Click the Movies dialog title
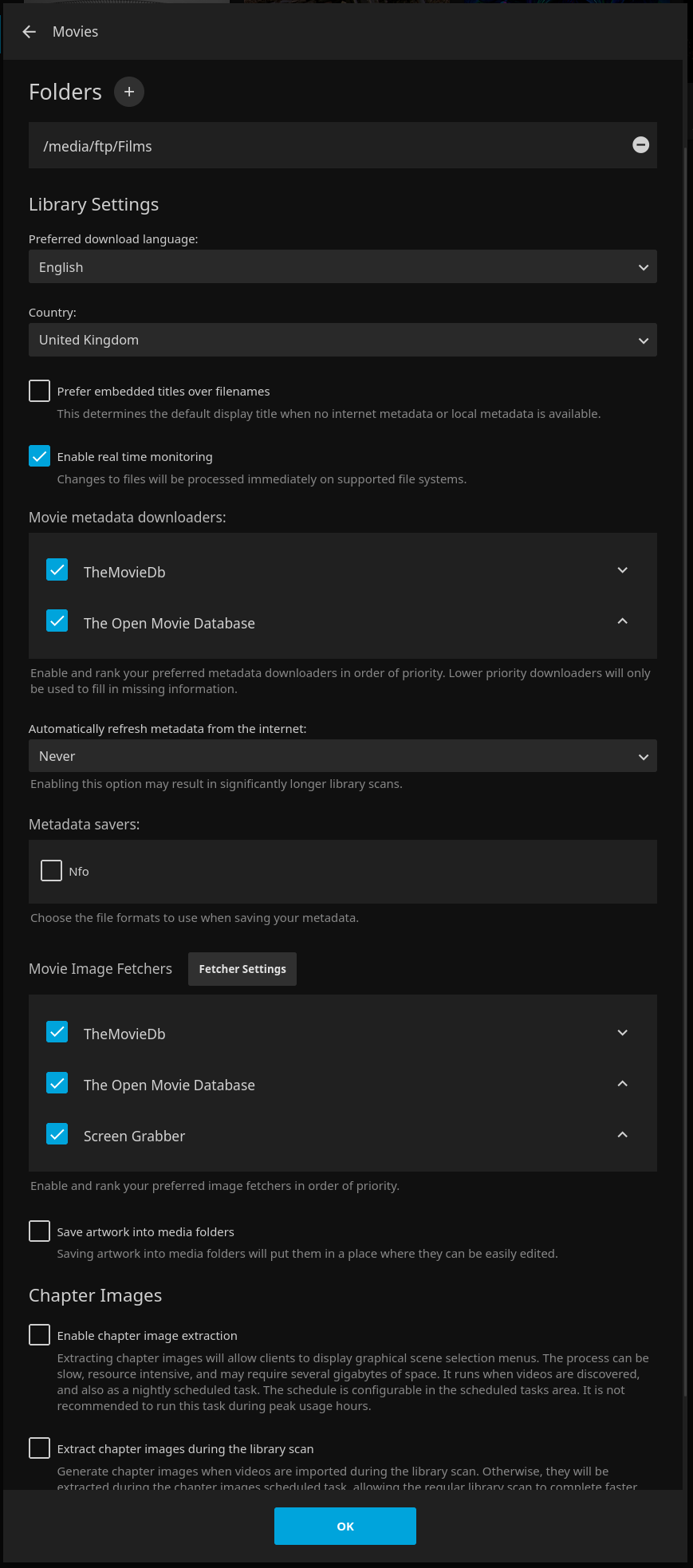Viewport: 693px width, 1568px height. coord(76,32)
